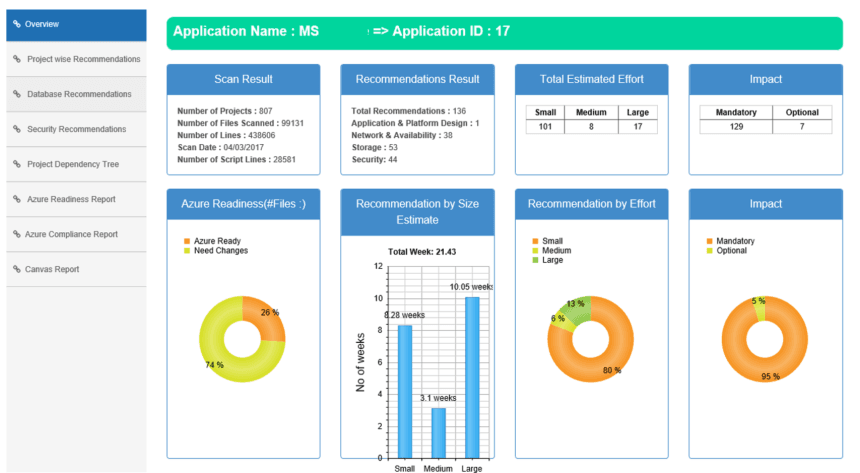This screenshot has height=473, width=860.
Task: Click the Application Name banner
Action: tap(505, 33)
